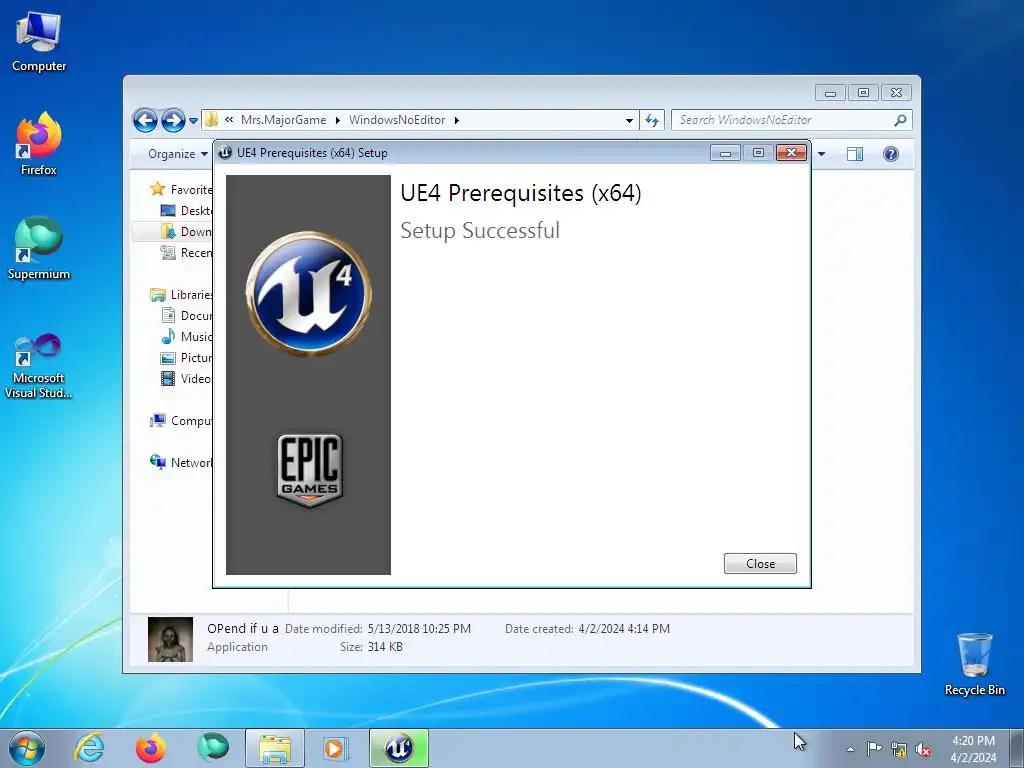Open Downloads in navigation pane

click(186, 231)
